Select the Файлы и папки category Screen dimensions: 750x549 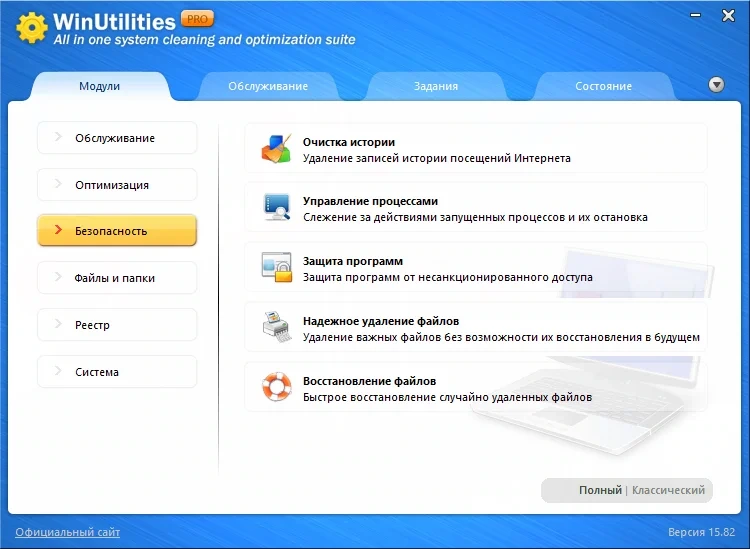(117, 278)
